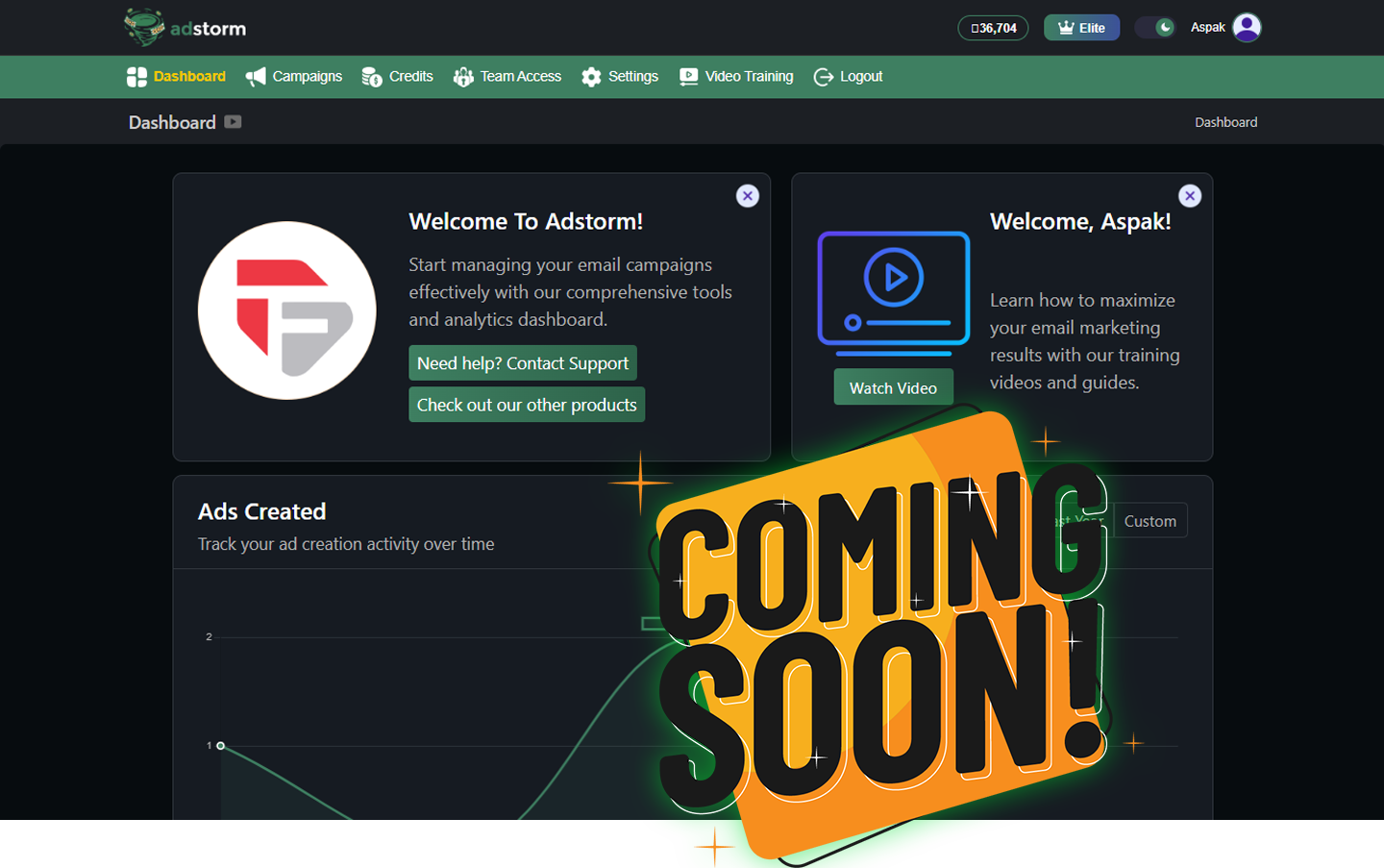1384x868 pixels.
Task: Close the Welcome, Aspak card
Action: 1190,196
